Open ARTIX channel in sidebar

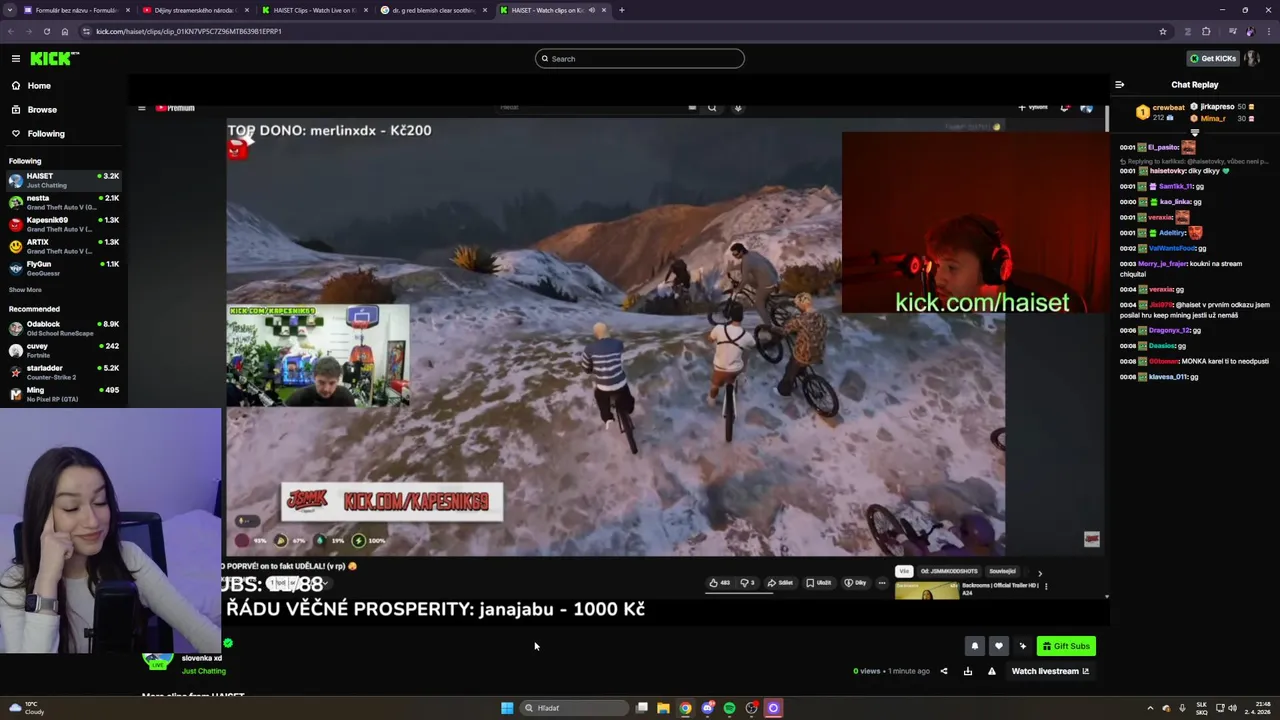(x=64, y=246)
